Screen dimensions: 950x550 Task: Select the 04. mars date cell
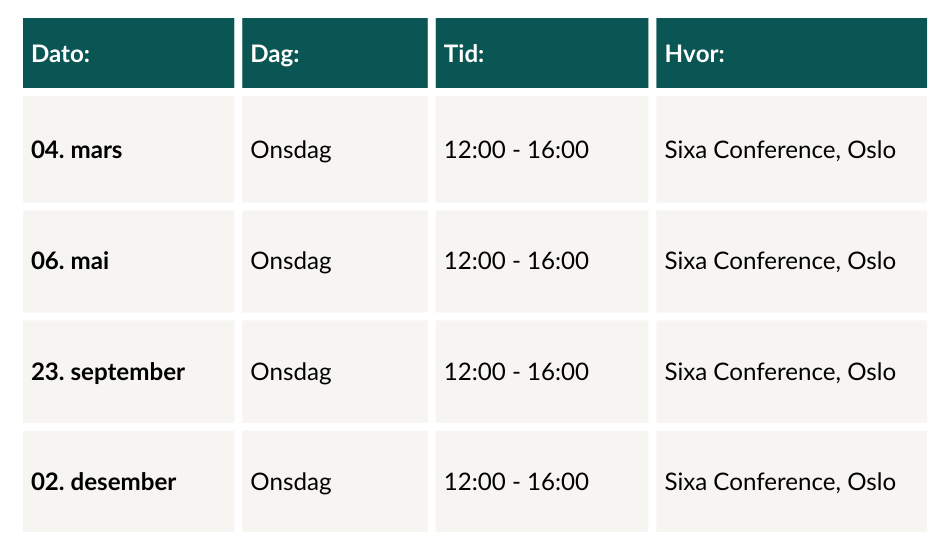(x=128, y=150)
